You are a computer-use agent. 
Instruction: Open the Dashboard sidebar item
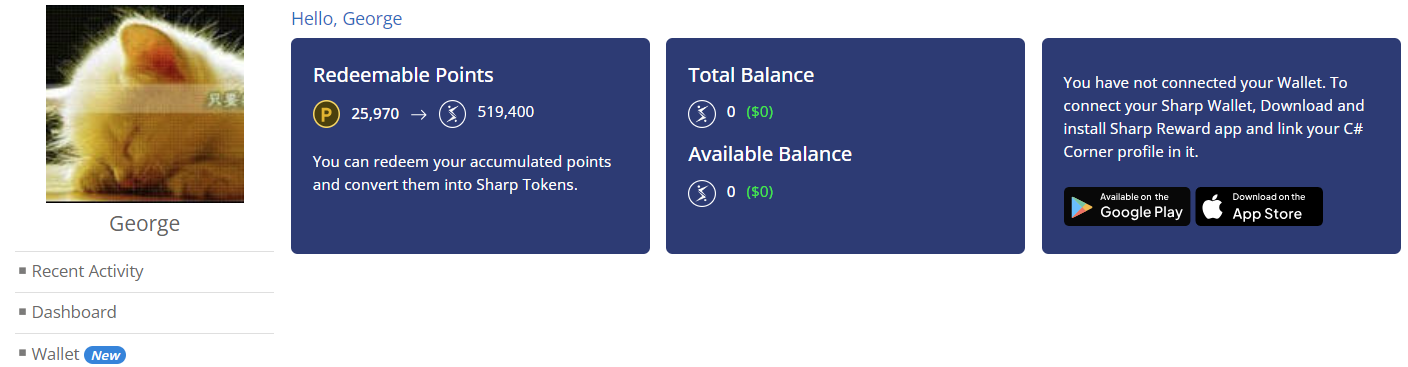pos(74,312)
